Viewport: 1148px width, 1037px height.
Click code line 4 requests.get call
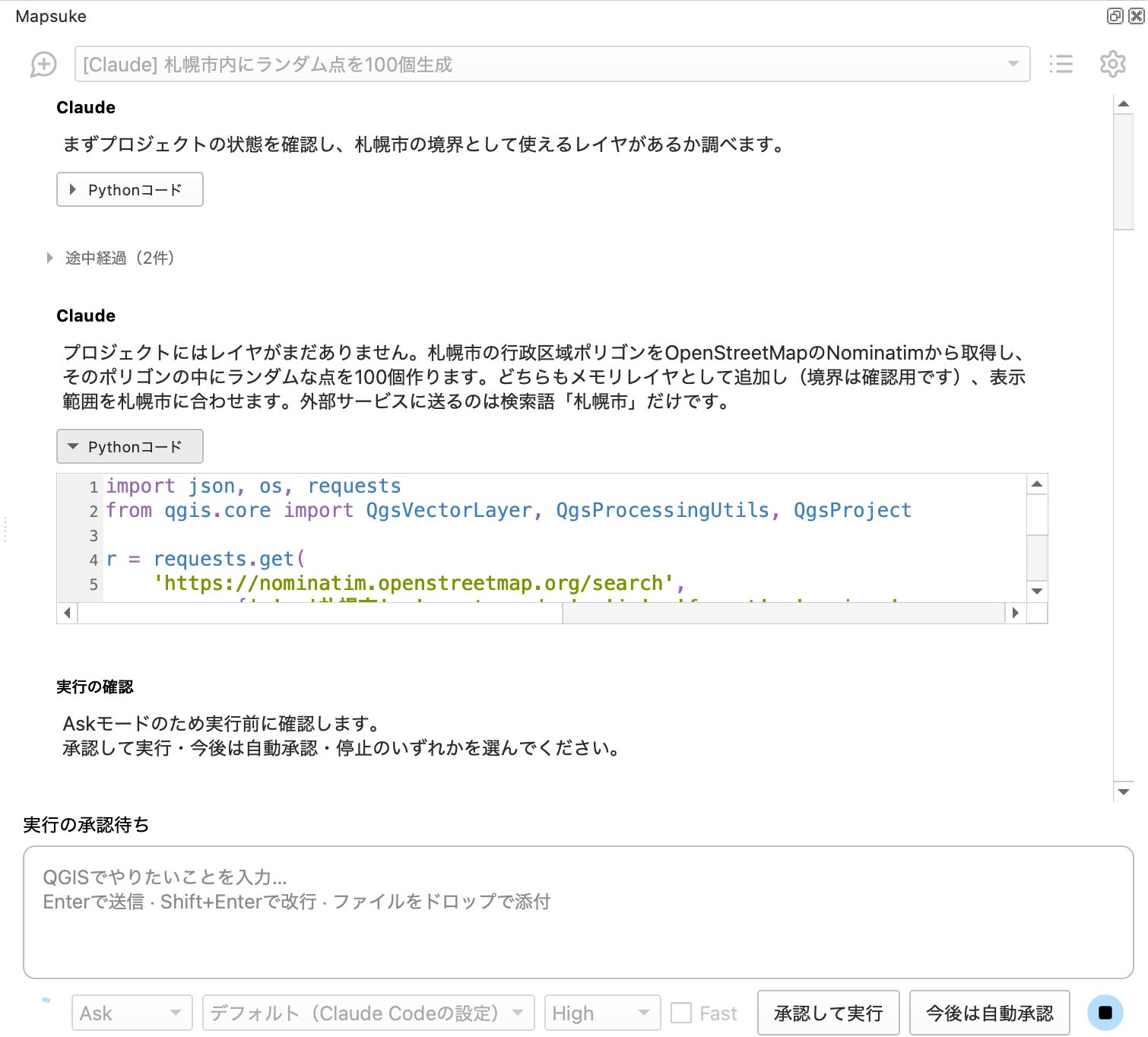pos(205,559)
